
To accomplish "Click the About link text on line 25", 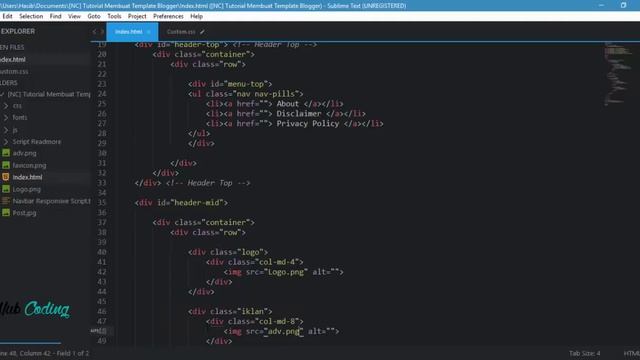I will click(288, 104).
